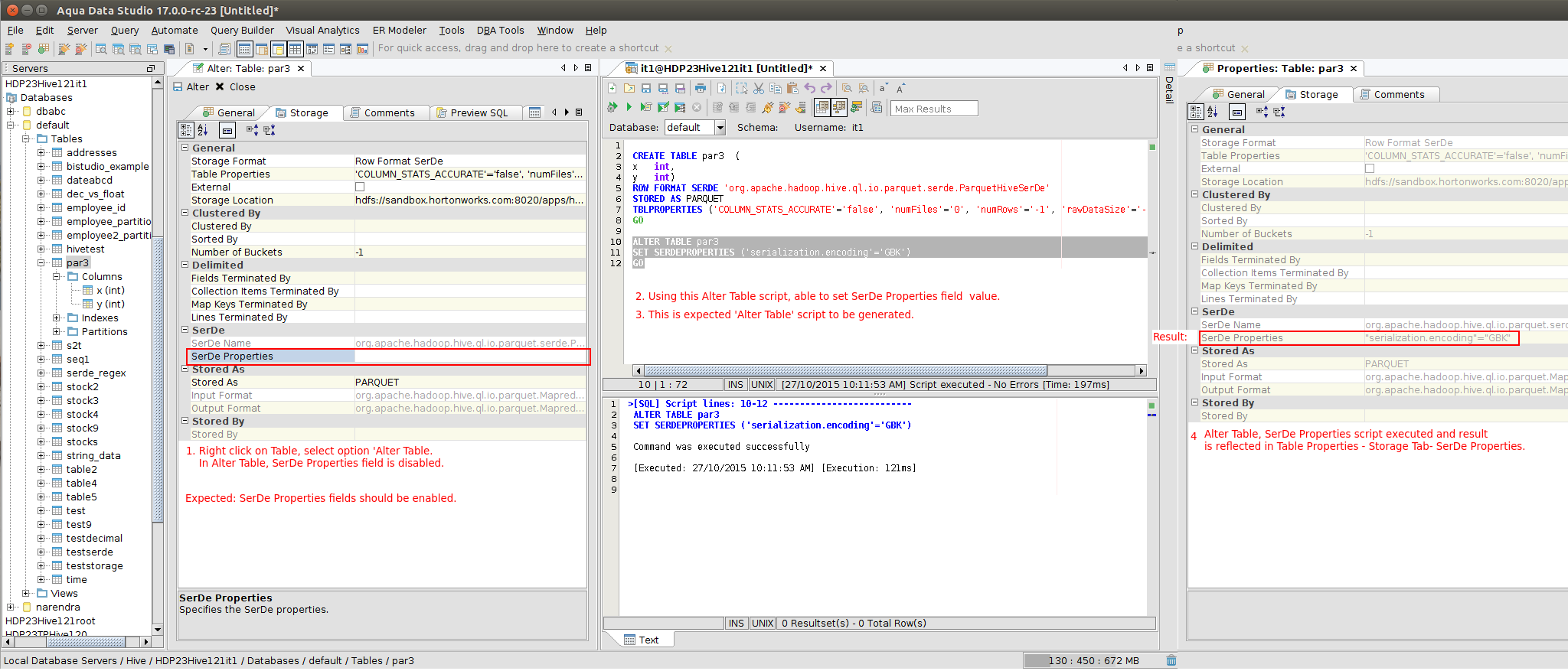This screenshot has width=1568, height=671.
Task: Click the Register Server icon in main toolbar
Action: click(x=10, y=49)
